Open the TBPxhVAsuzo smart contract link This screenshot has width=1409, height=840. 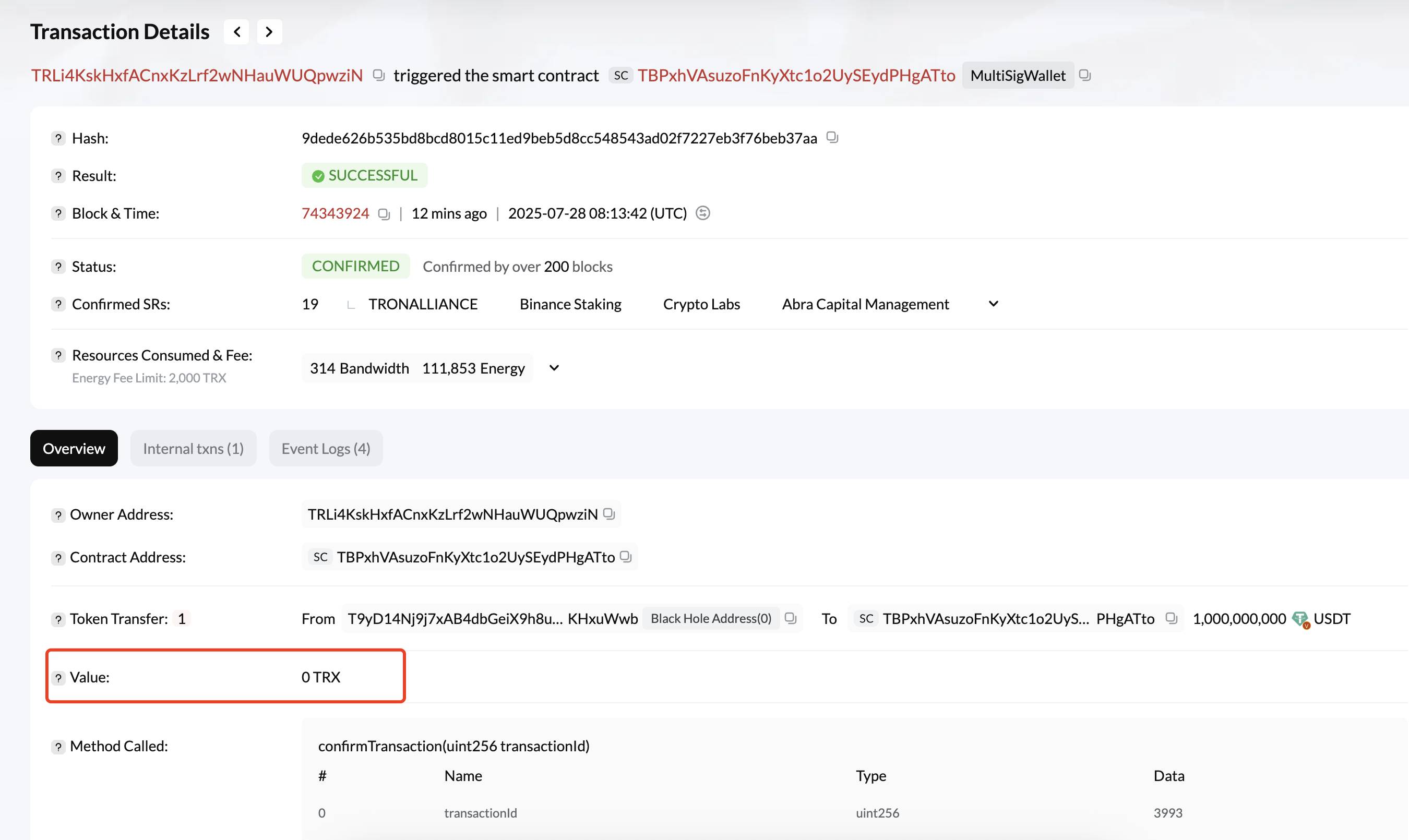coord(796,75)
